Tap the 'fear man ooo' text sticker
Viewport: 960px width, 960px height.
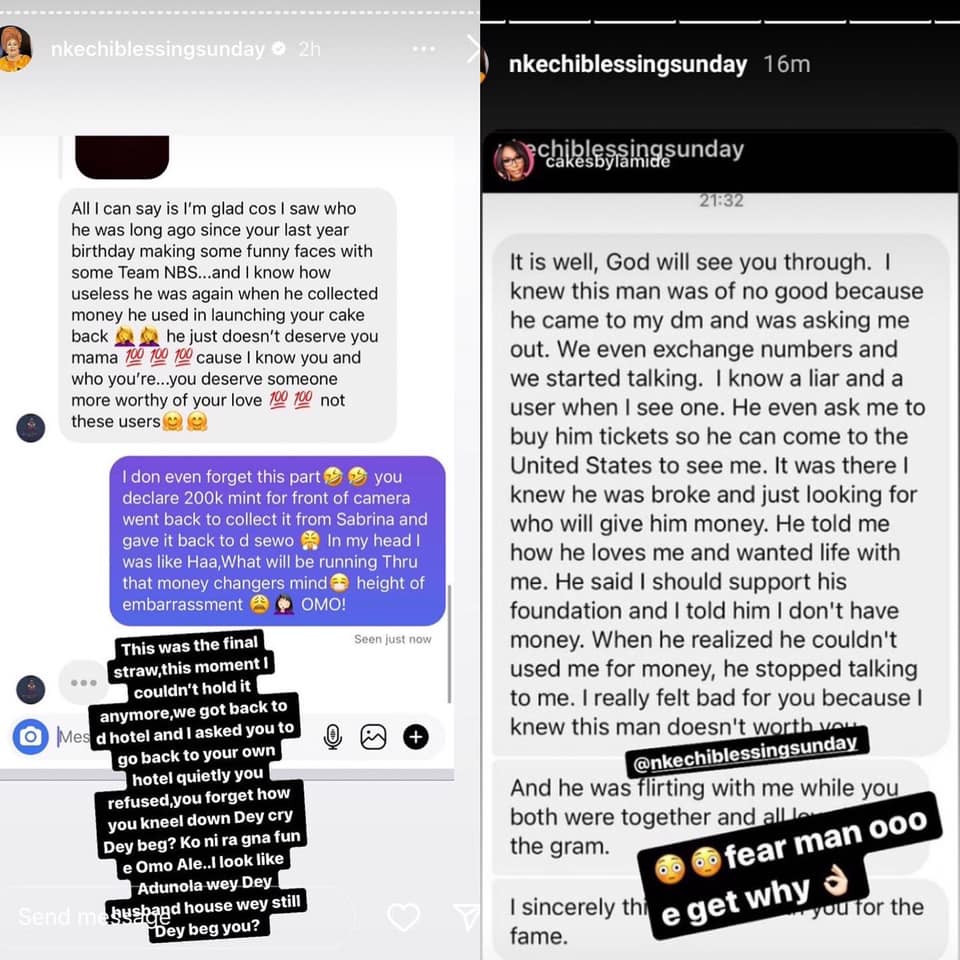(x=790, y=865)
